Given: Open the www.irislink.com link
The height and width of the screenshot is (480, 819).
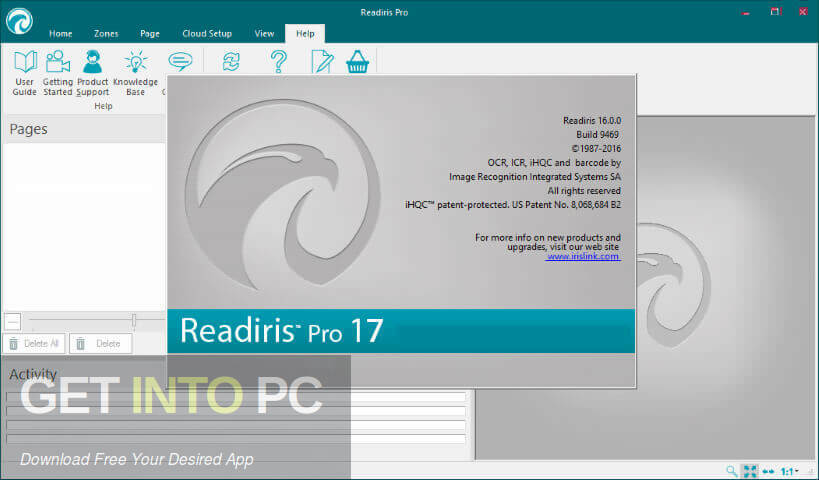Looking at the screenshot, I should (x=583, y=256).
